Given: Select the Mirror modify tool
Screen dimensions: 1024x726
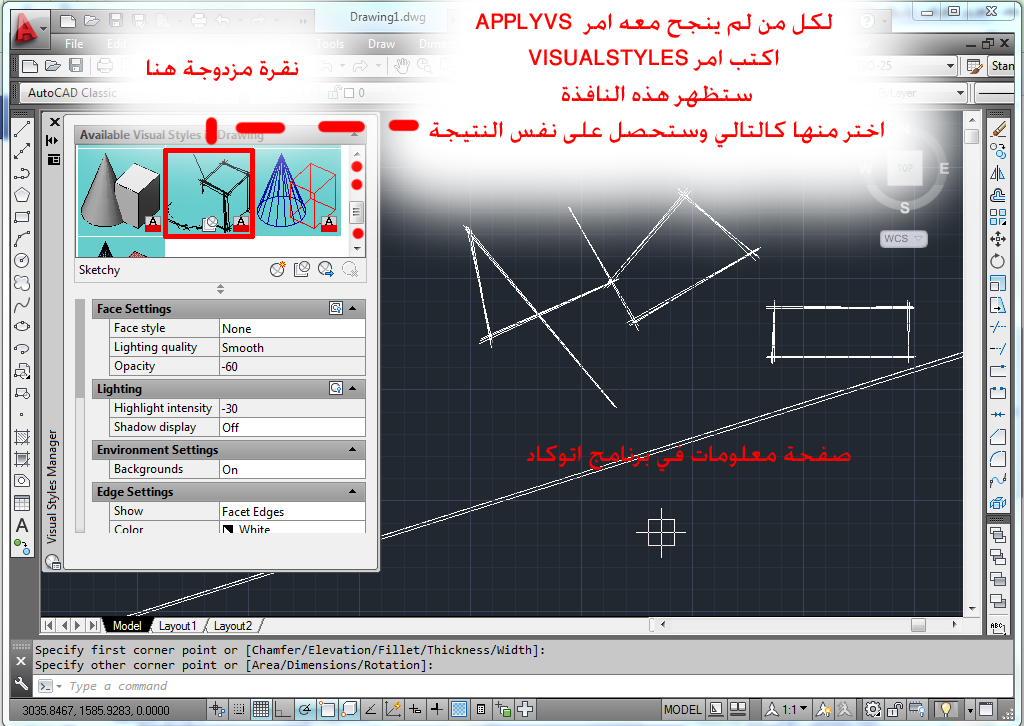Looking at the screenshot, I should 998,173.
